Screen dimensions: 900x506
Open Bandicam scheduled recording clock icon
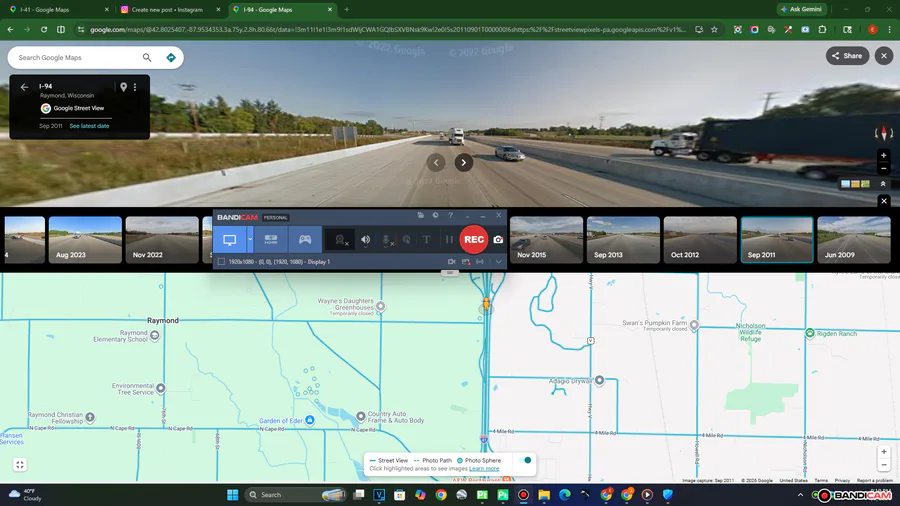tap(436, 215)
